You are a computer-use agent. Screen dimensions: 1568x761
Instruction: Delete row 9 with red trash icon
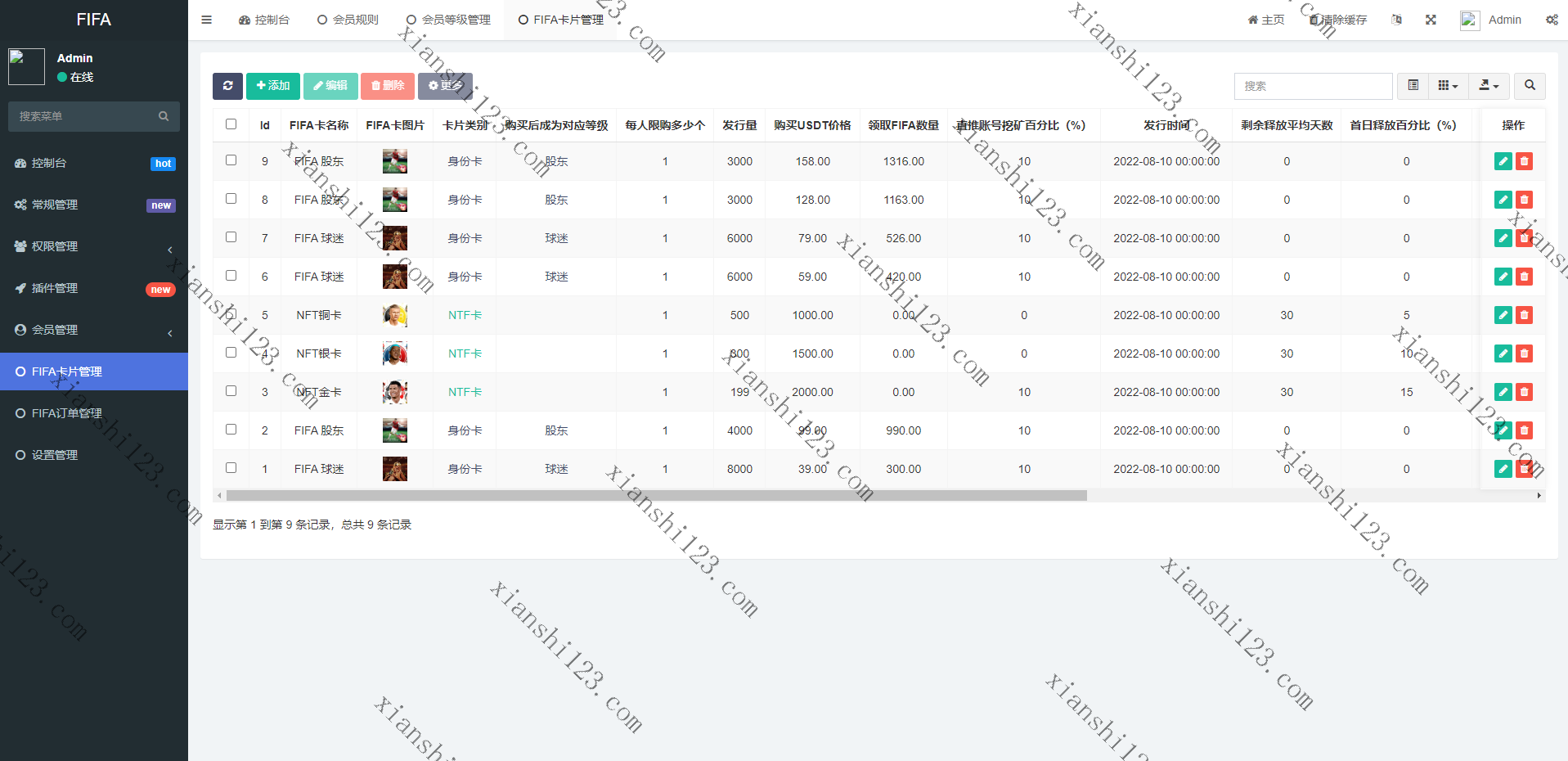point(1524,161)
